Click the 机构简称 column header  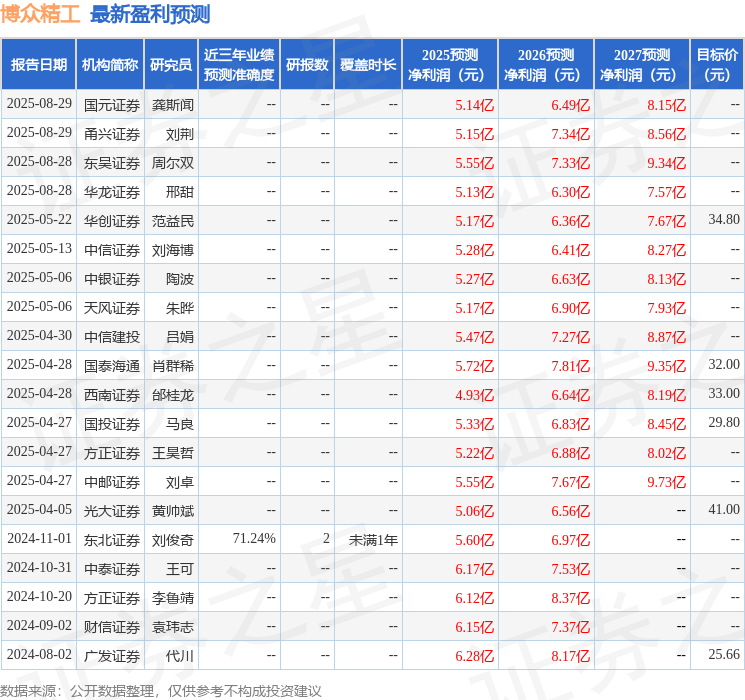110,65
